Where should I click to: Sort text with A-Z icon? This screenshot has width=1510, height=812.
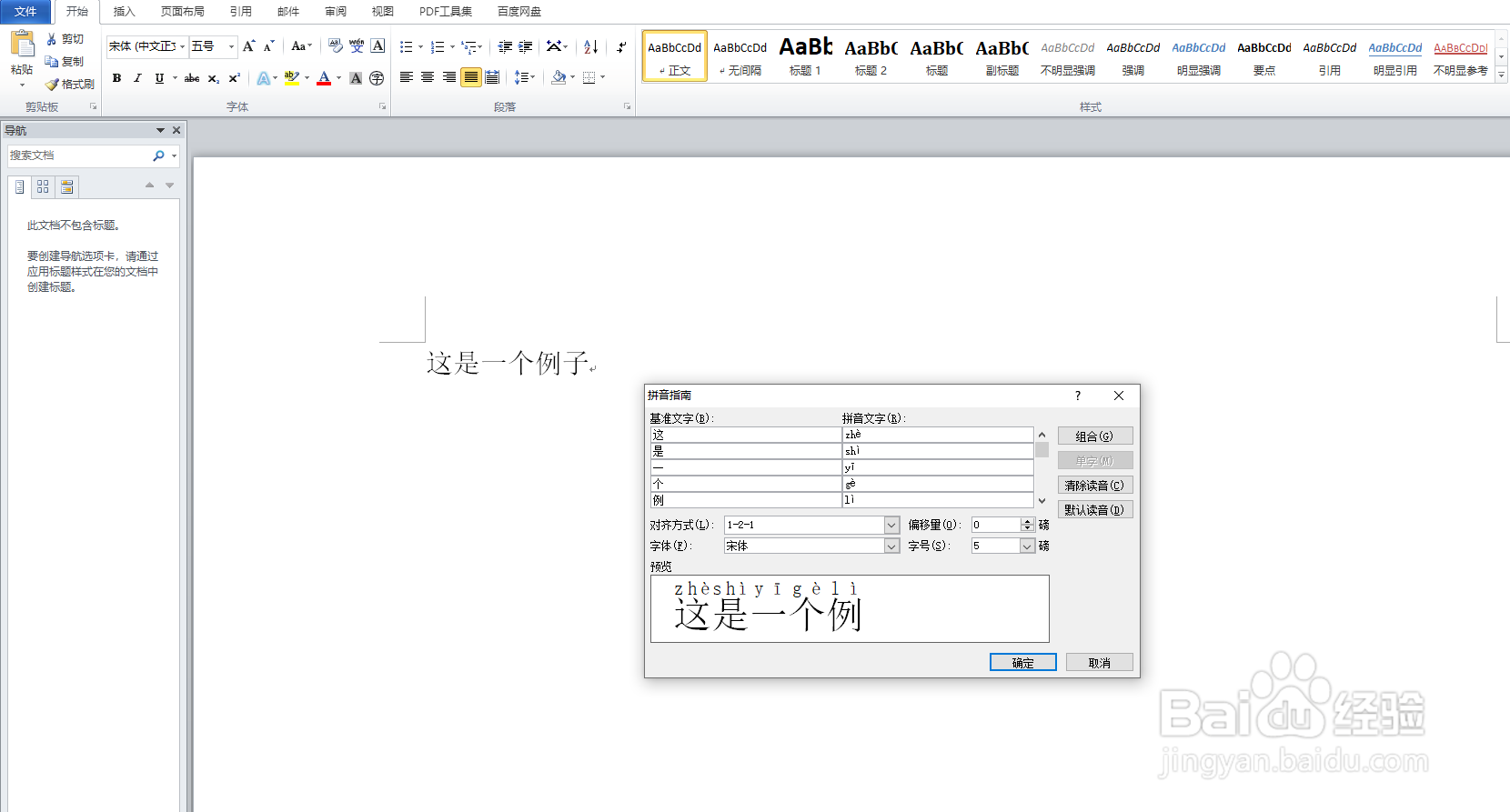[x=591, y=46]
